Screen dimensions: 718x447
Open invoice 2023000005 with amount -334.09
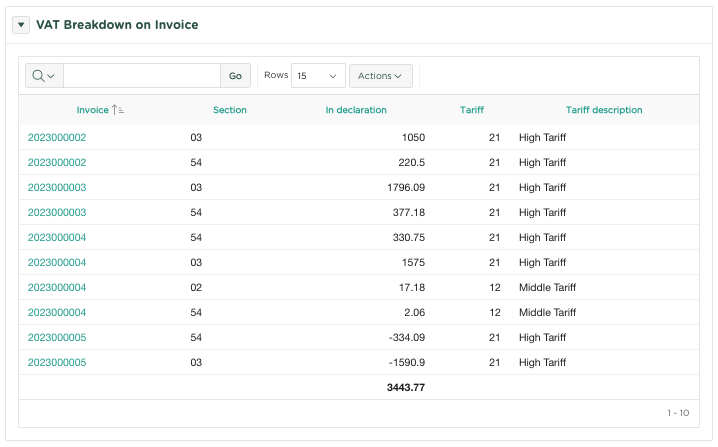(x=57, y=337)
